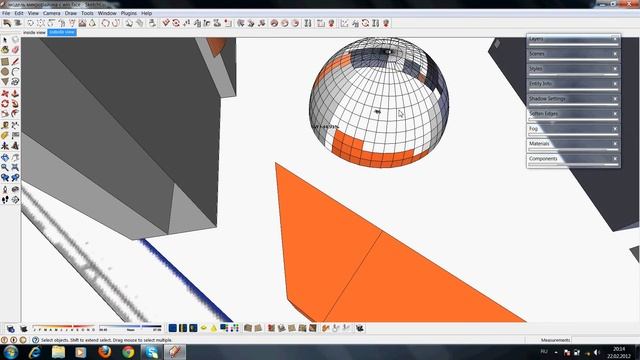Click the gridded sphere dome in the viewport
The image size is (640, 360).
(379, 102)
